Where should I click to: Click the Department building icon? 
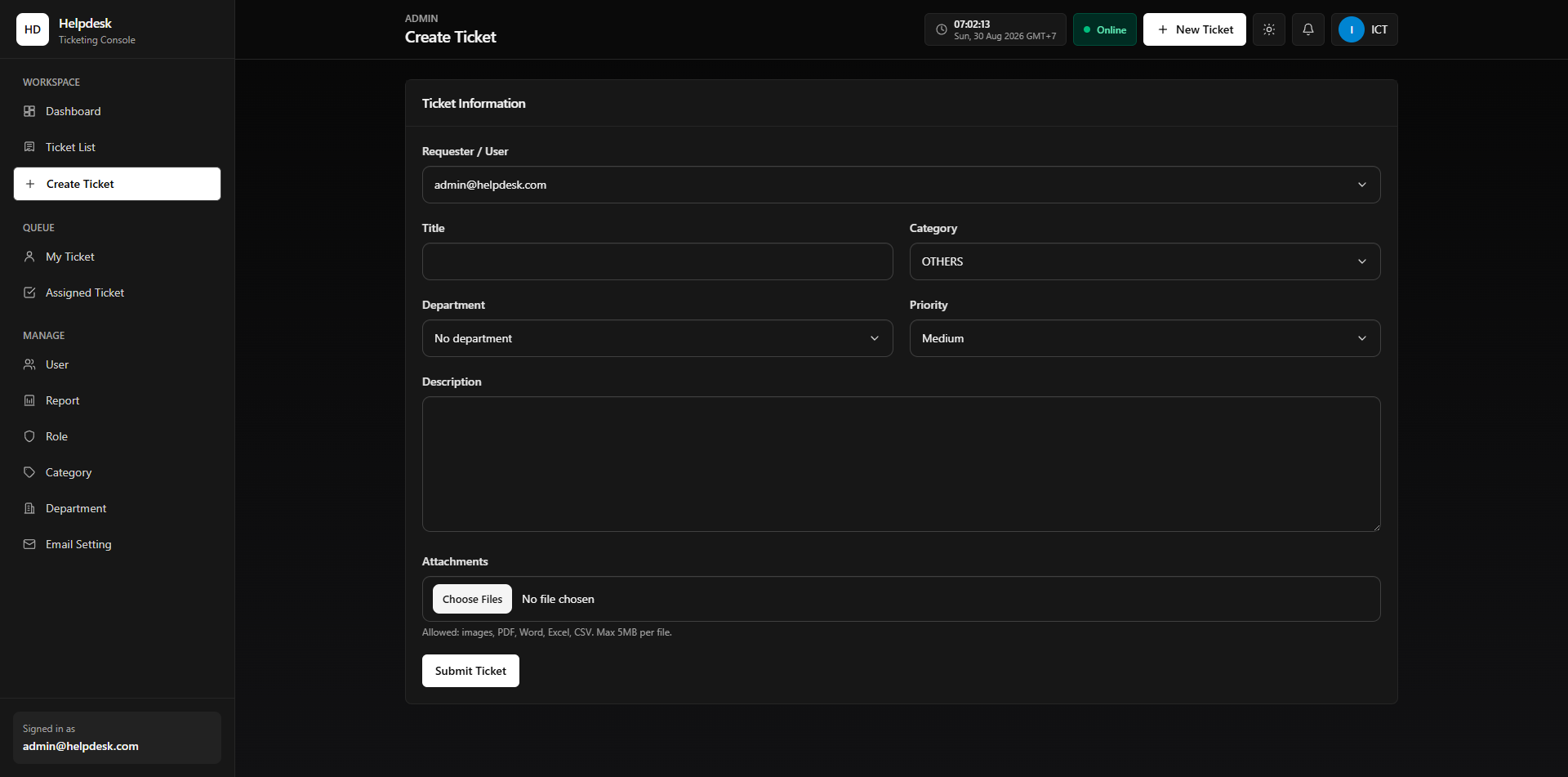pyautogui.click(x=29, y=508)
